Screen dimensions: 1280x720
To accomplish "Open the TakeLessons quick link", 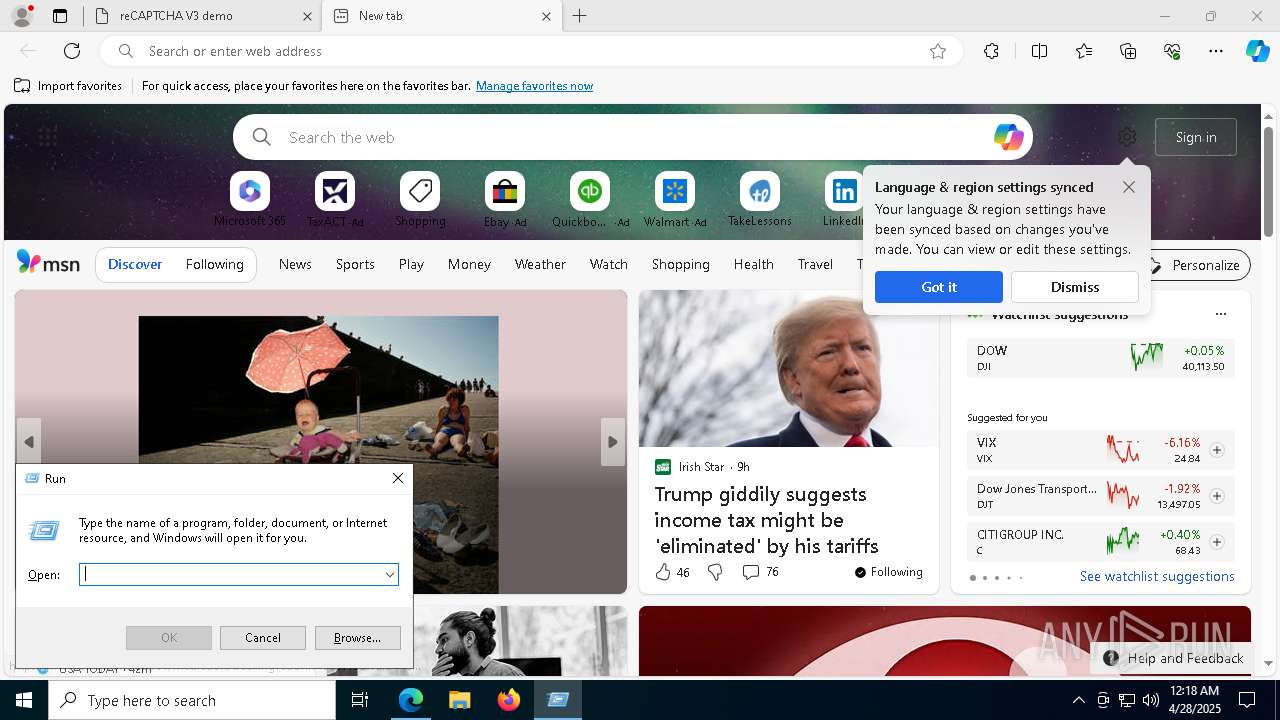I will pos(760,200).
